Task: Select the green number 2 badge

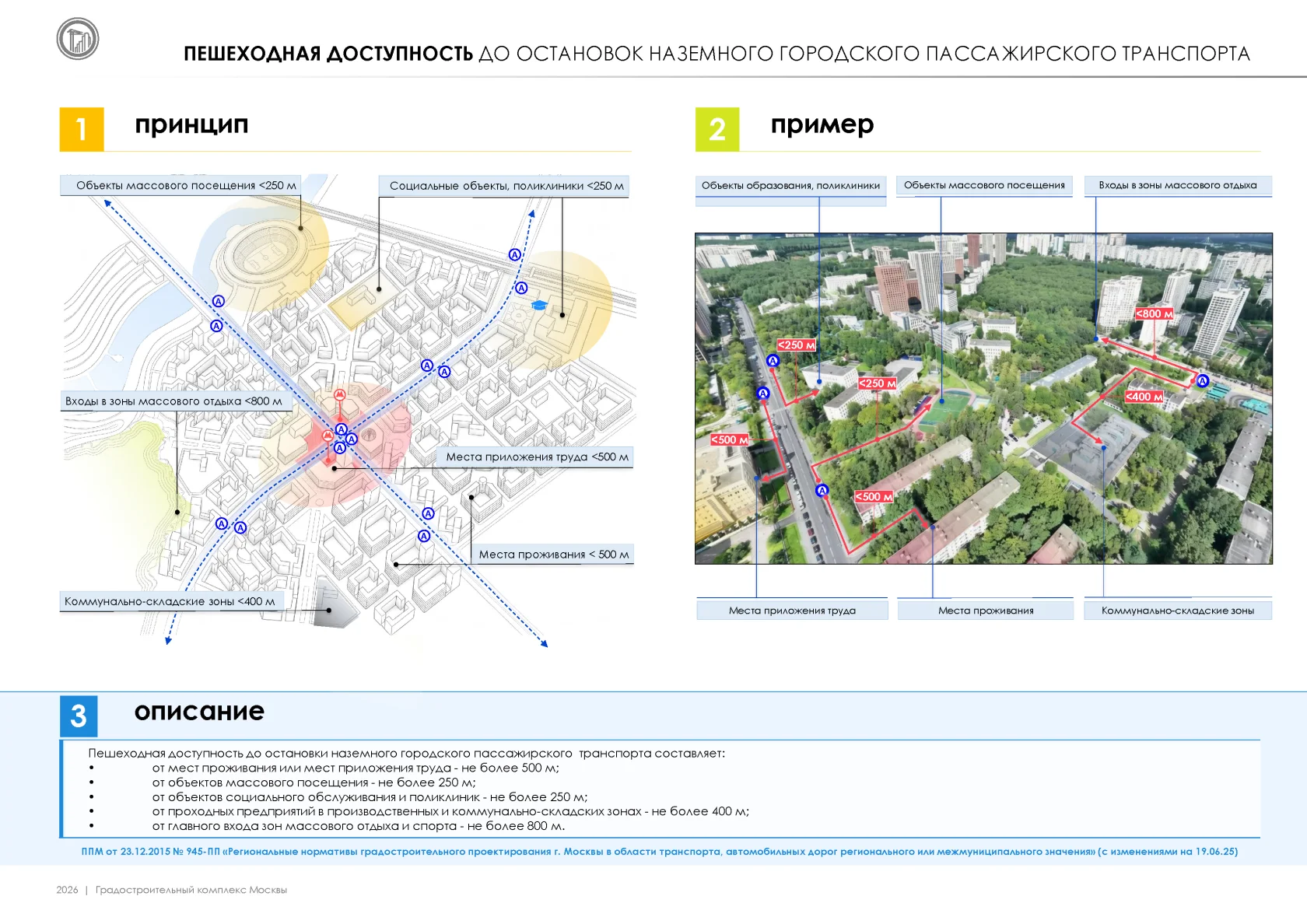Action: 717,129
